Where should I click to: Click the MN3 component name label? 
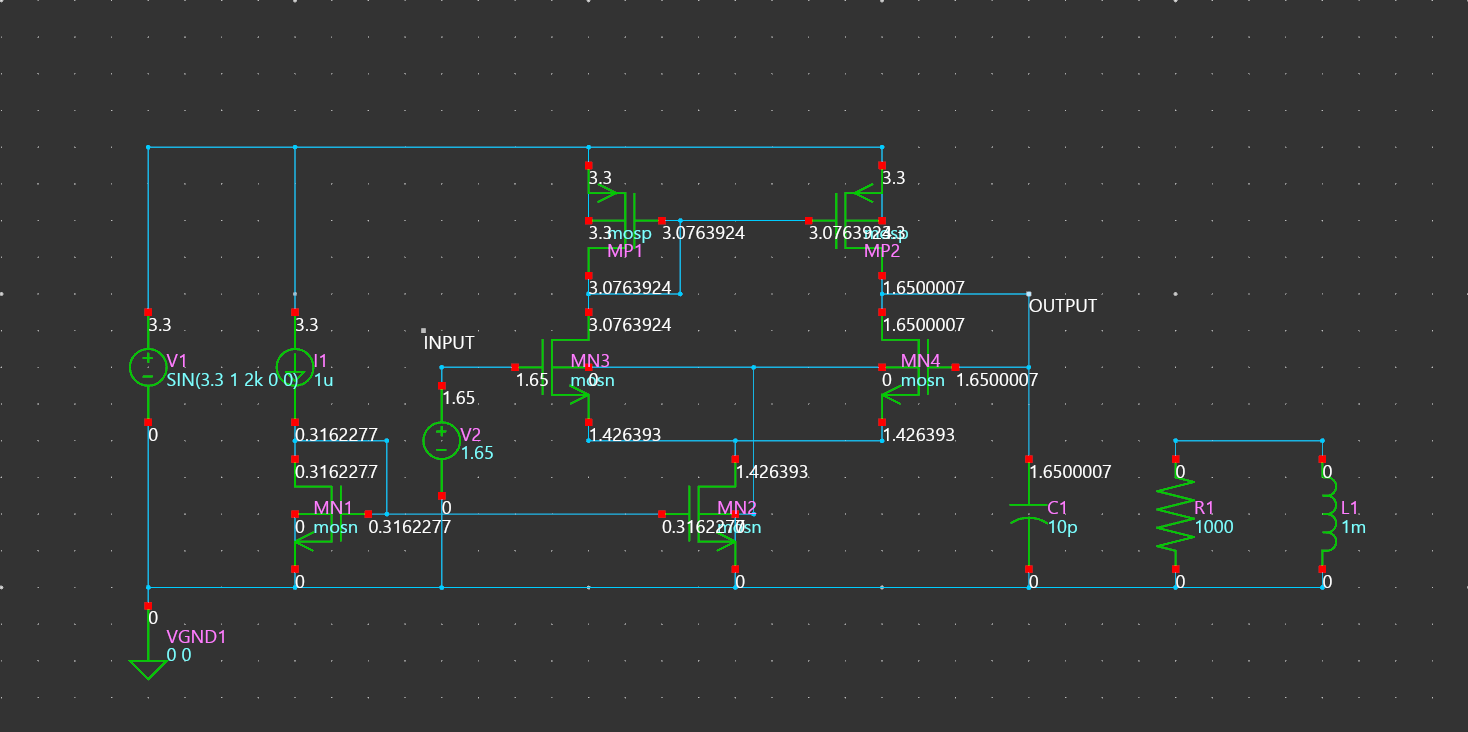590,360
